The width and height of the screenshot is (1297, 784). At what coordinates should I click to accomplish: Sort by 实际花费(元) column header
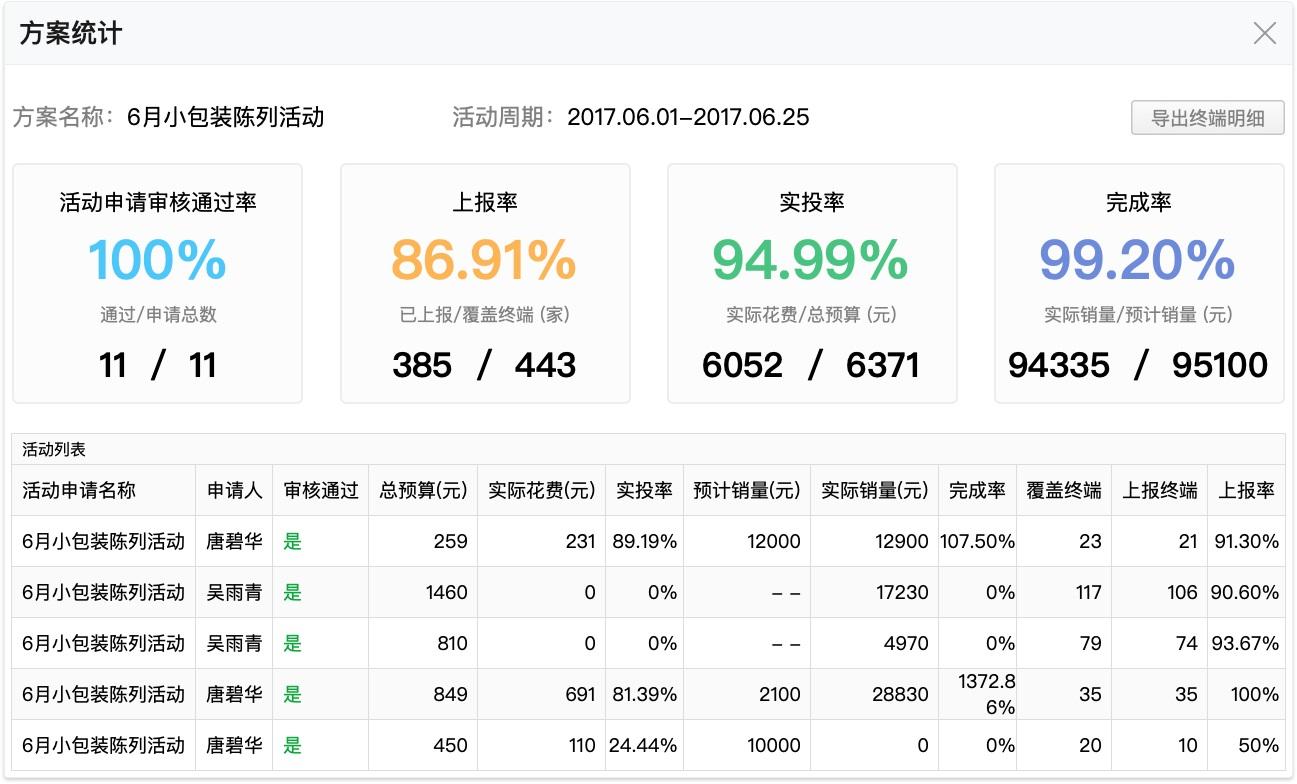tap(541, 490)
